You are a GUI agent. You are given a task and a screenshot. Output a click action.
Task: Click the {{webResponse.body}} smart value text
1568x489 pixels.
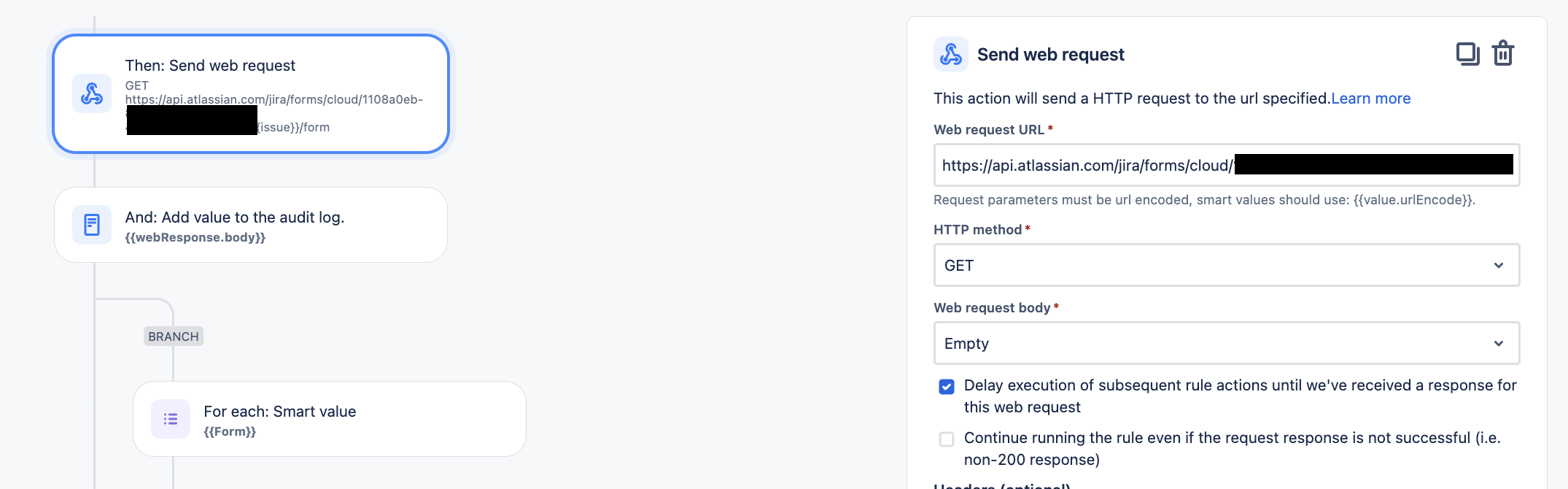195,238
